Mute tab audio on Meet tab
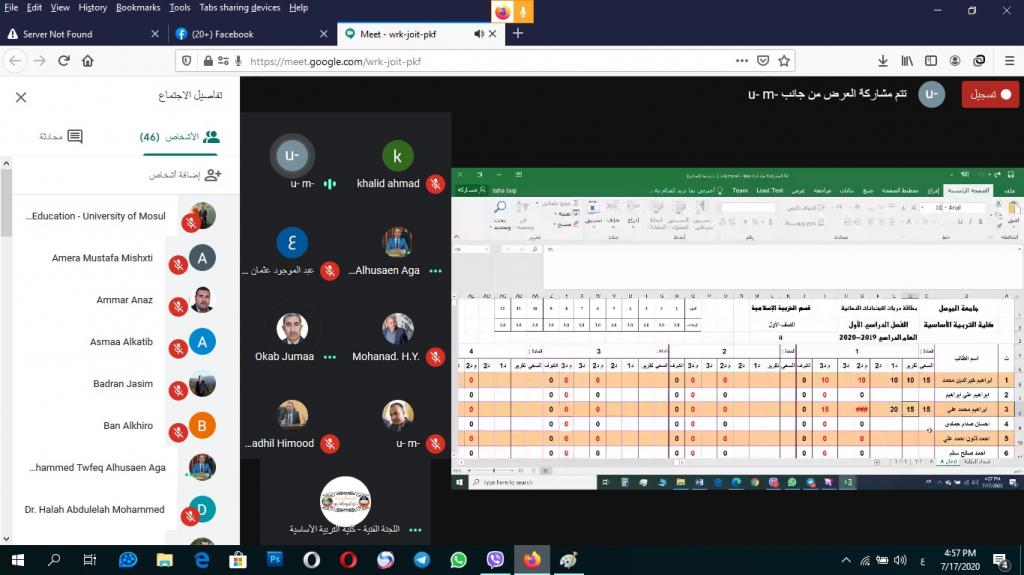The width and height of the screenshot is (1024, 575). [479, 34]
